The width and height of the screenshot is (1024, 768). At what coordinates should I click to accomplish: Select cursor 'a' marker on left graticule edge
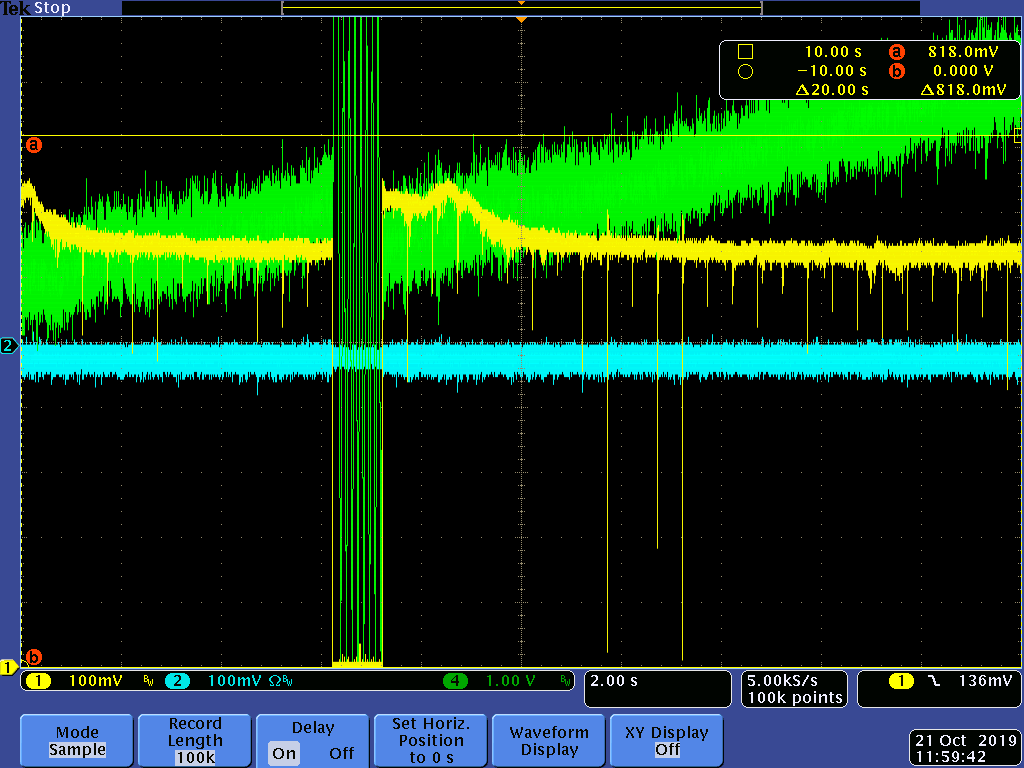(33, 145)
